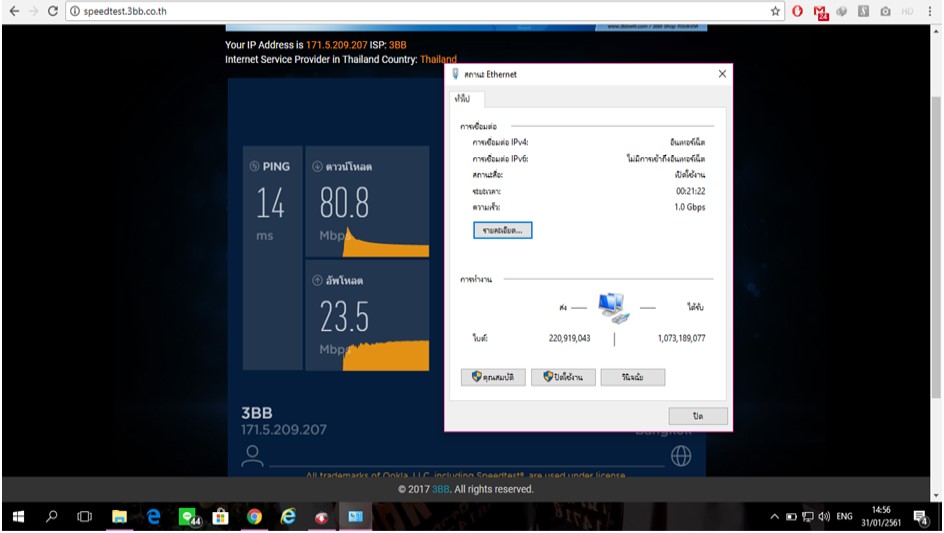Launch Microsoft Edge from taskbar
Image resolution: width=944 pixels, height=533 pixels.
tap(154, 517)
